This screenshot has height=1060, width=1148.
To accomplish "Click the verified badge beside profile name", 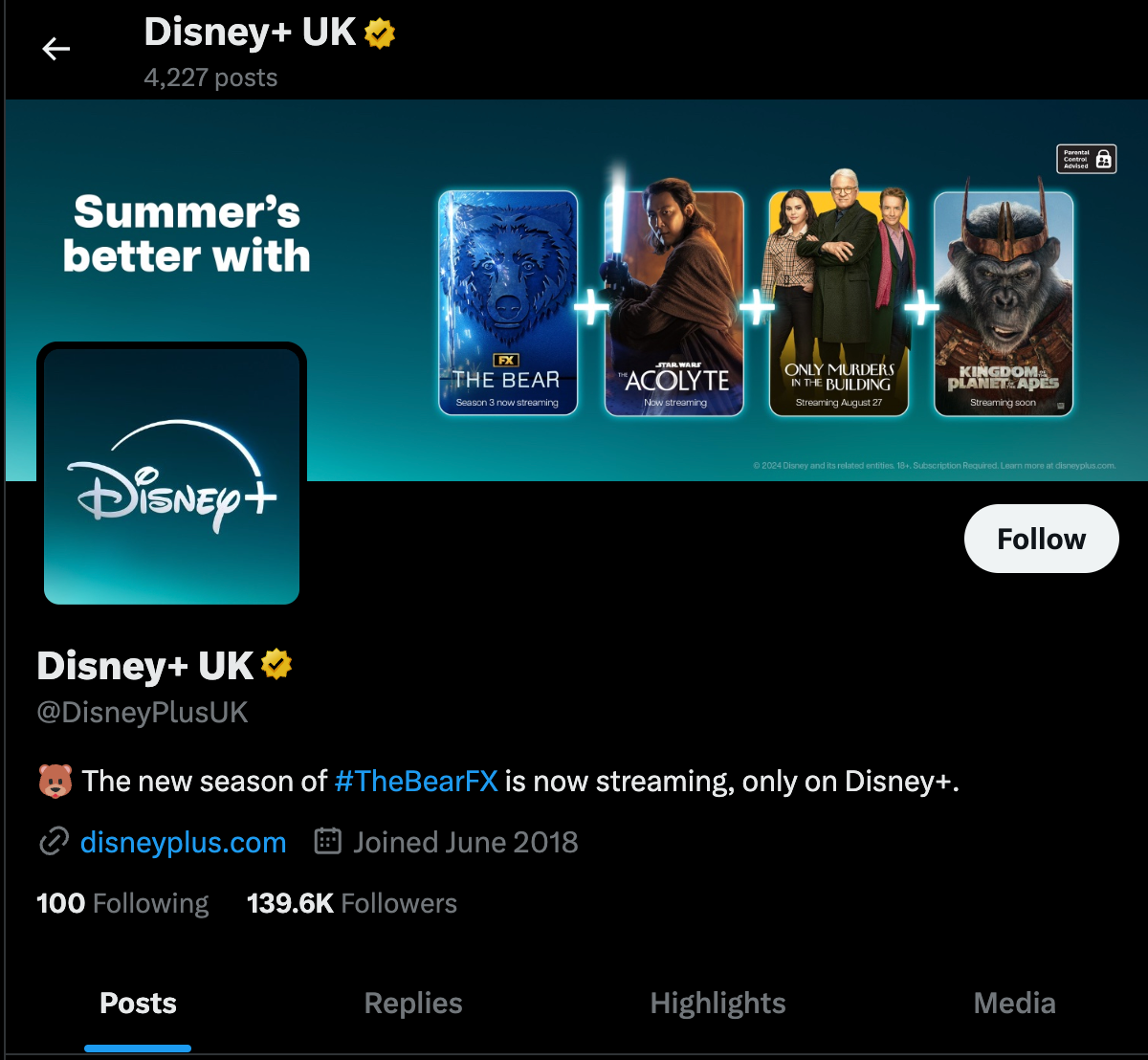I will pyautogui.click(x=276, y=664).
